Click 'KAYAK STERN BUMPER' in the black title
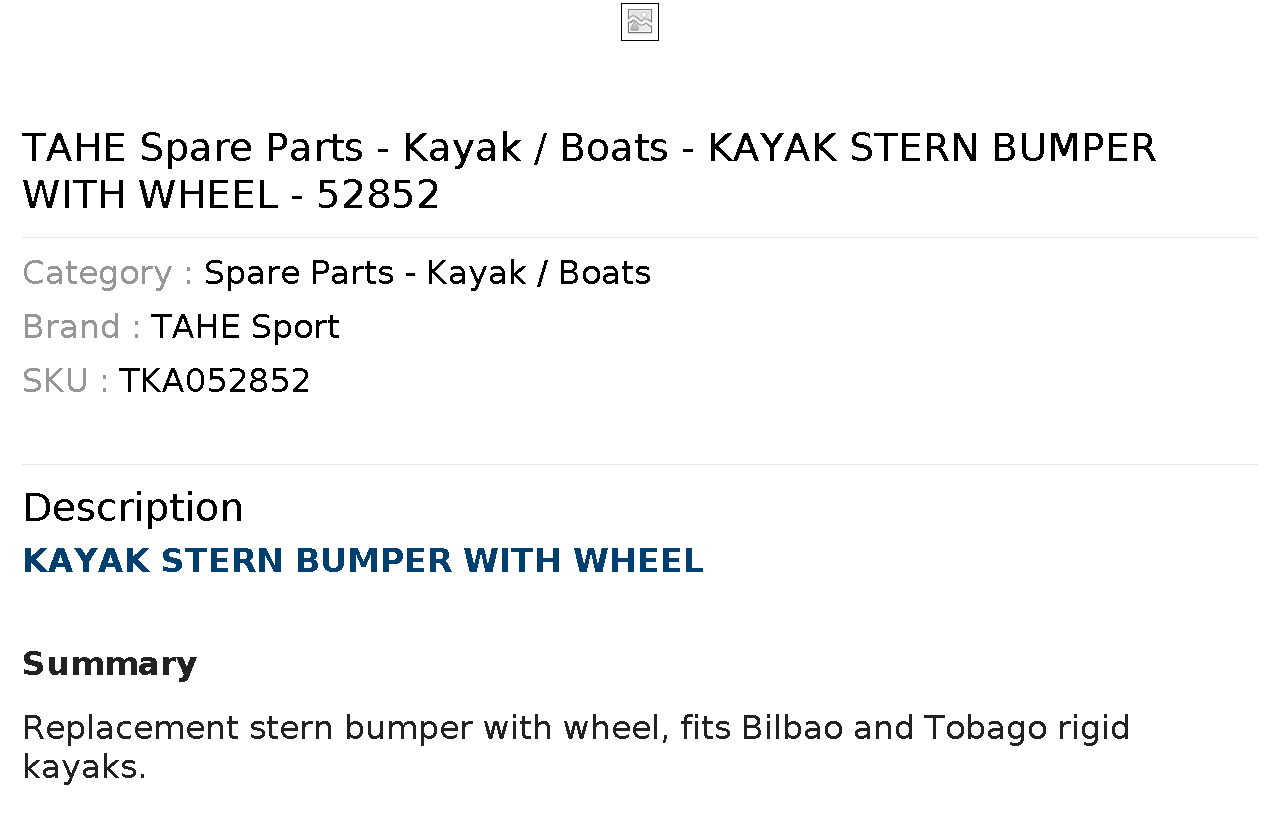 tap(932, 148)
